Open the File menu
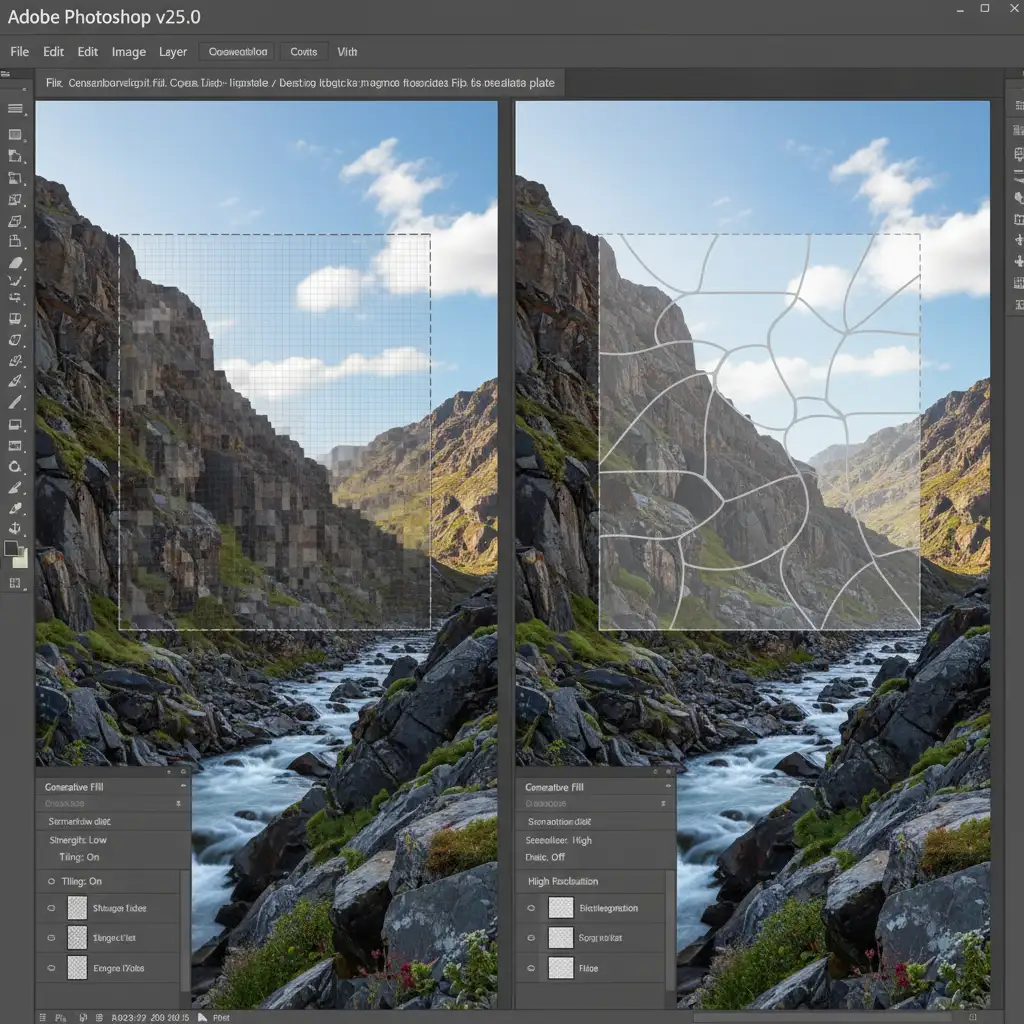This screenshot has height=1024, width=1024. (20, 52)
